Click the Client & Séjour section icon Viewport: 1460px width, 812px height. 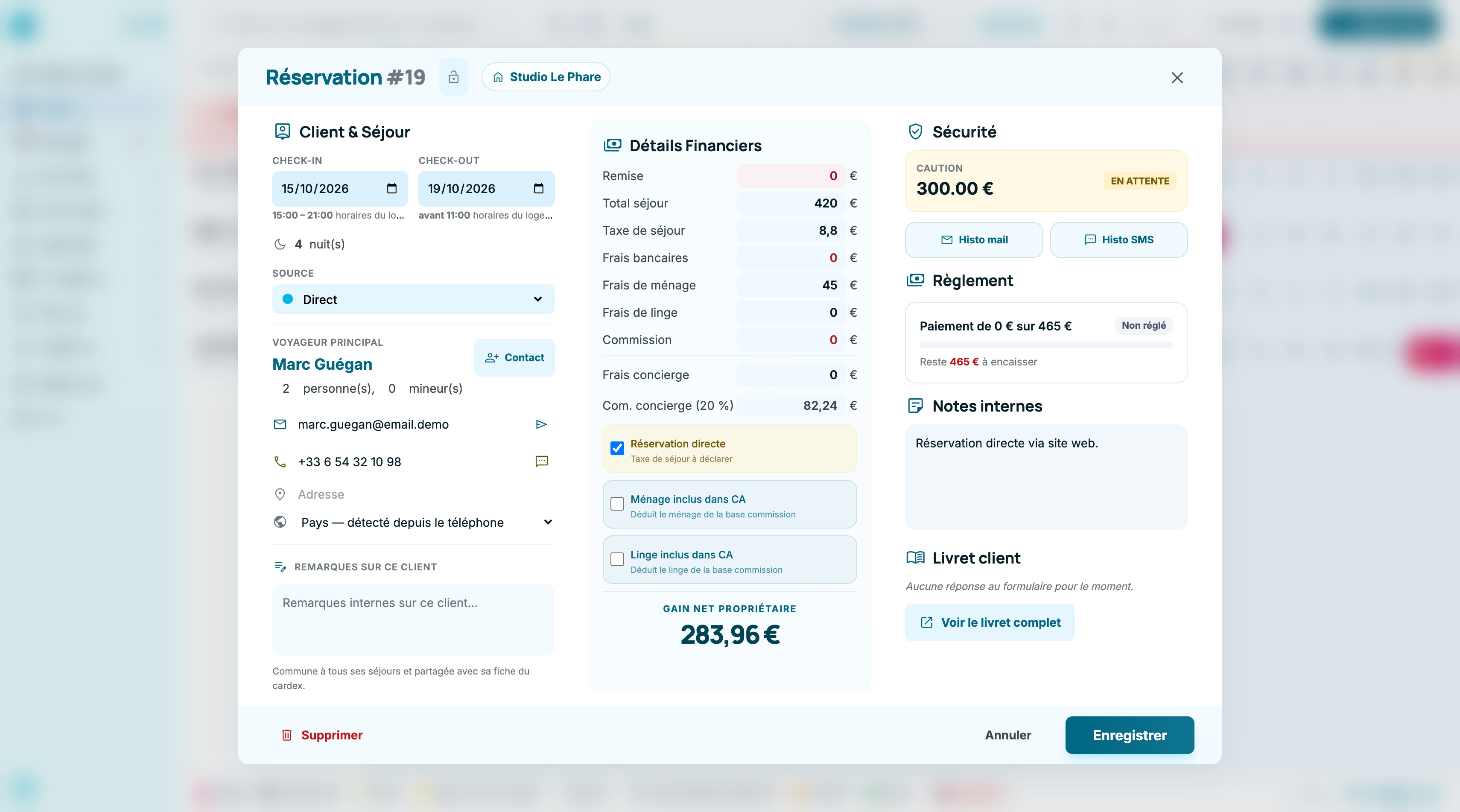click(282, 131)
